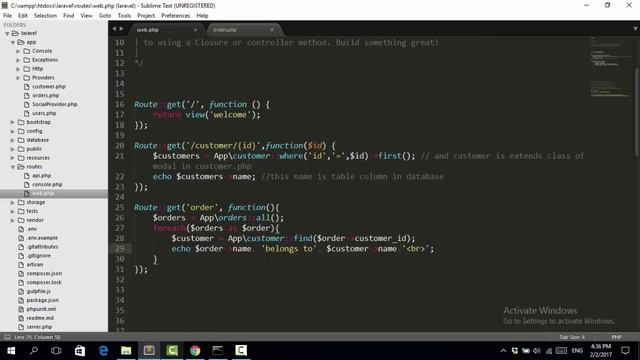The height and width of the screenshot is (360, 640).
Task: Open orders.php in the sidebar
Action: [46, 96]
